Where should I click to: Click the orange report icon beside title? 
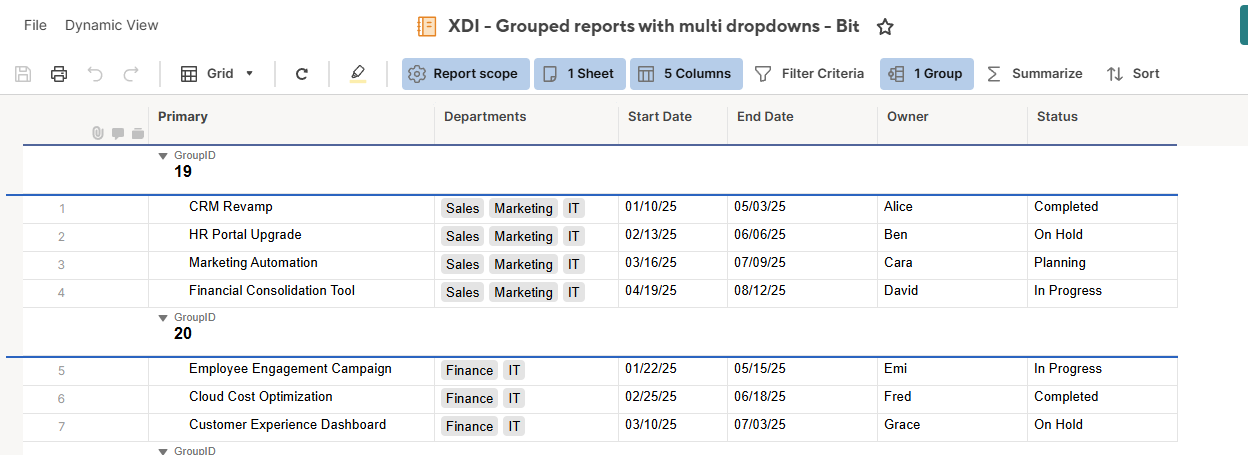coord(427,27)
